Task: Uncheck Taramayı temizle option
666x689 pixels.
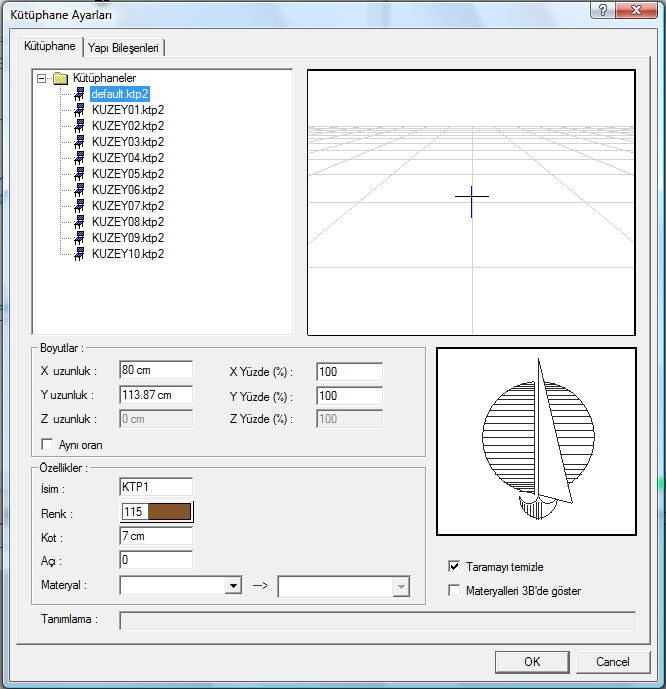Action: click(x=454, y=566)
